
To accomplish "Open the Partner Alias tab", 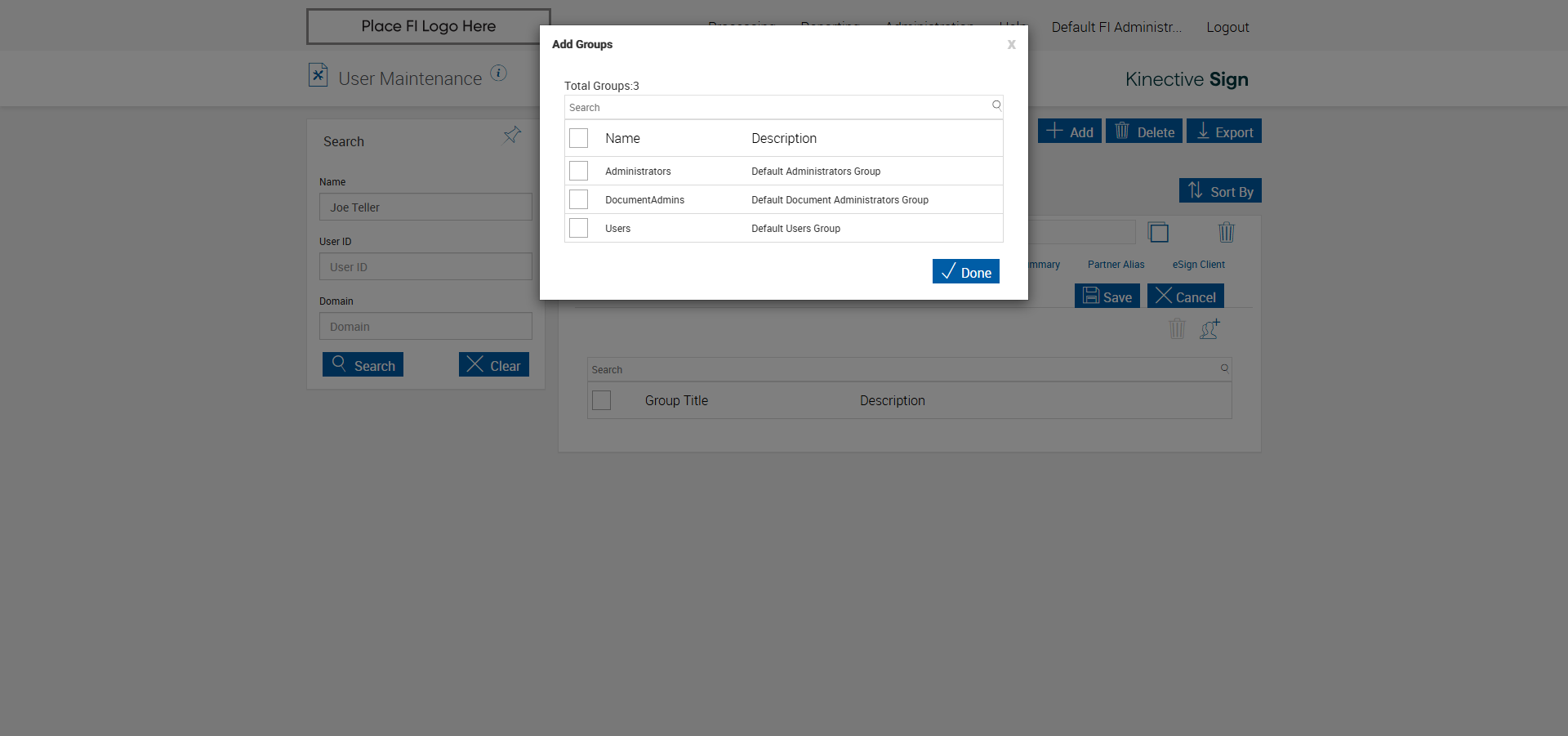I will tap(1116, 265).
